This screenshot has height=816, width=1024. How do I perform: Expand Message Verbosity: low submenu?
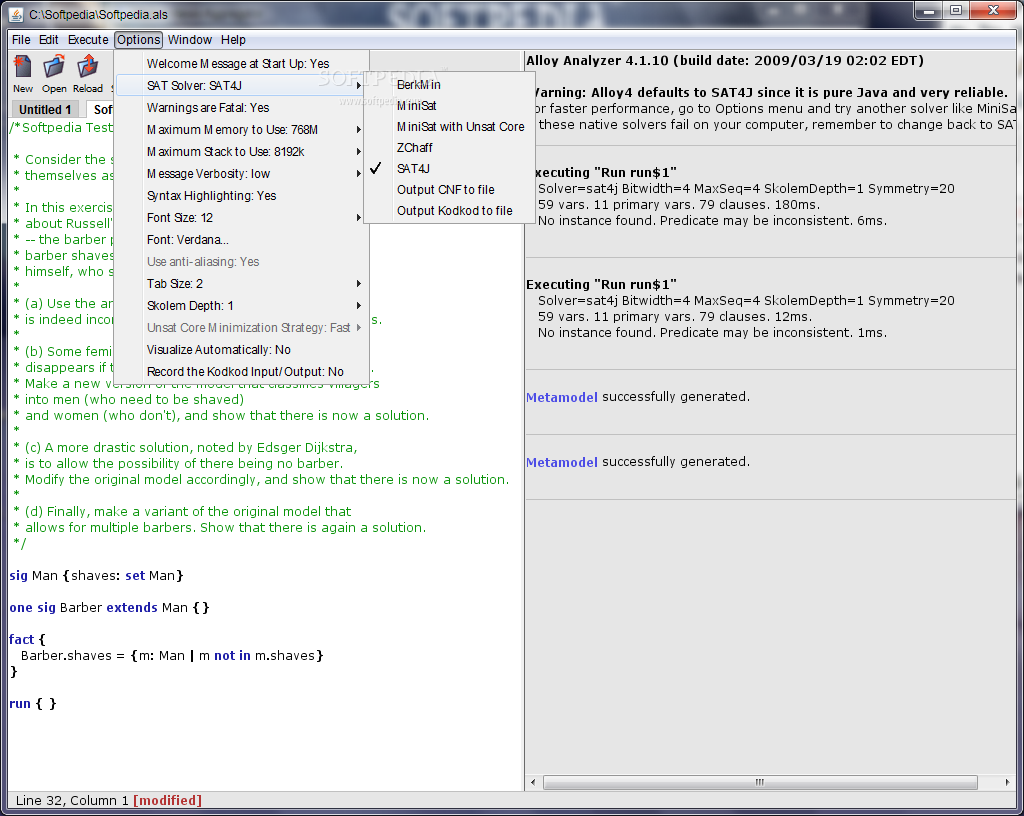tap(242, 174)
